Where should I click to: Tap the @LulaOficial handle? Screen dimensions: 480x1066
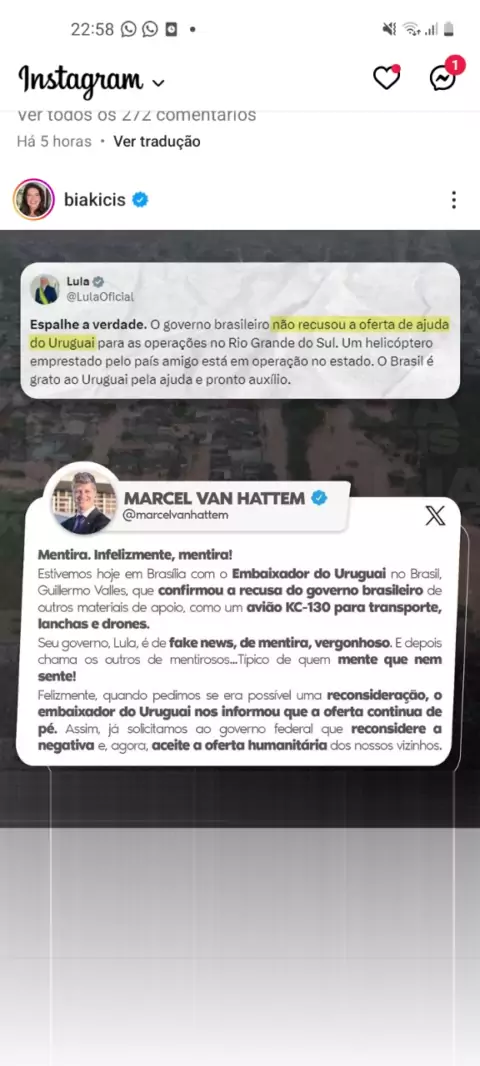pyautogui.click(x=100, y=296)
